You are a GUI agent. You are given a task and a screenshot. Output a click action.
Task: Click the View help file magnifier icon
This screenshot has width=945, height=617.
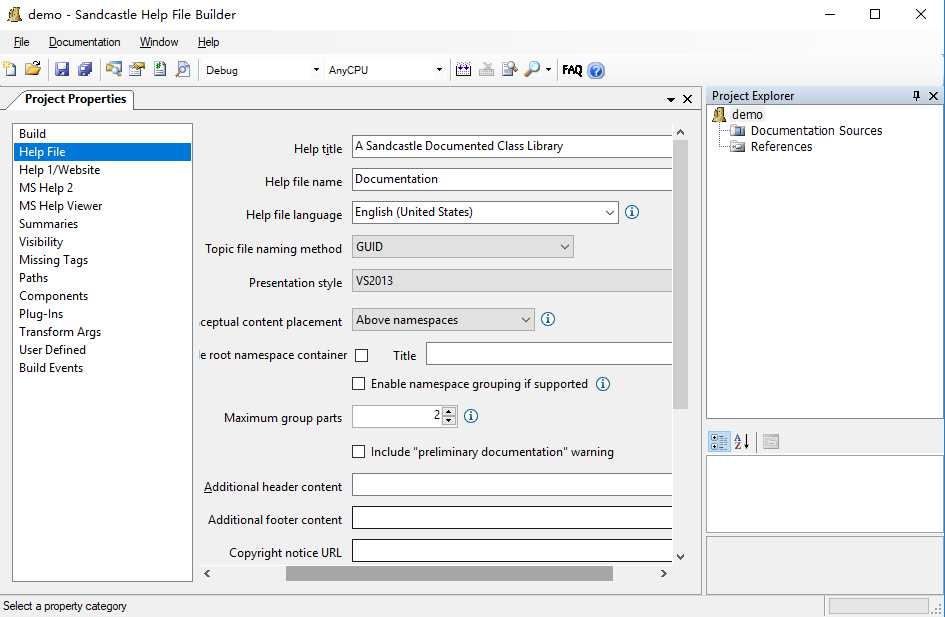(532, 70)
